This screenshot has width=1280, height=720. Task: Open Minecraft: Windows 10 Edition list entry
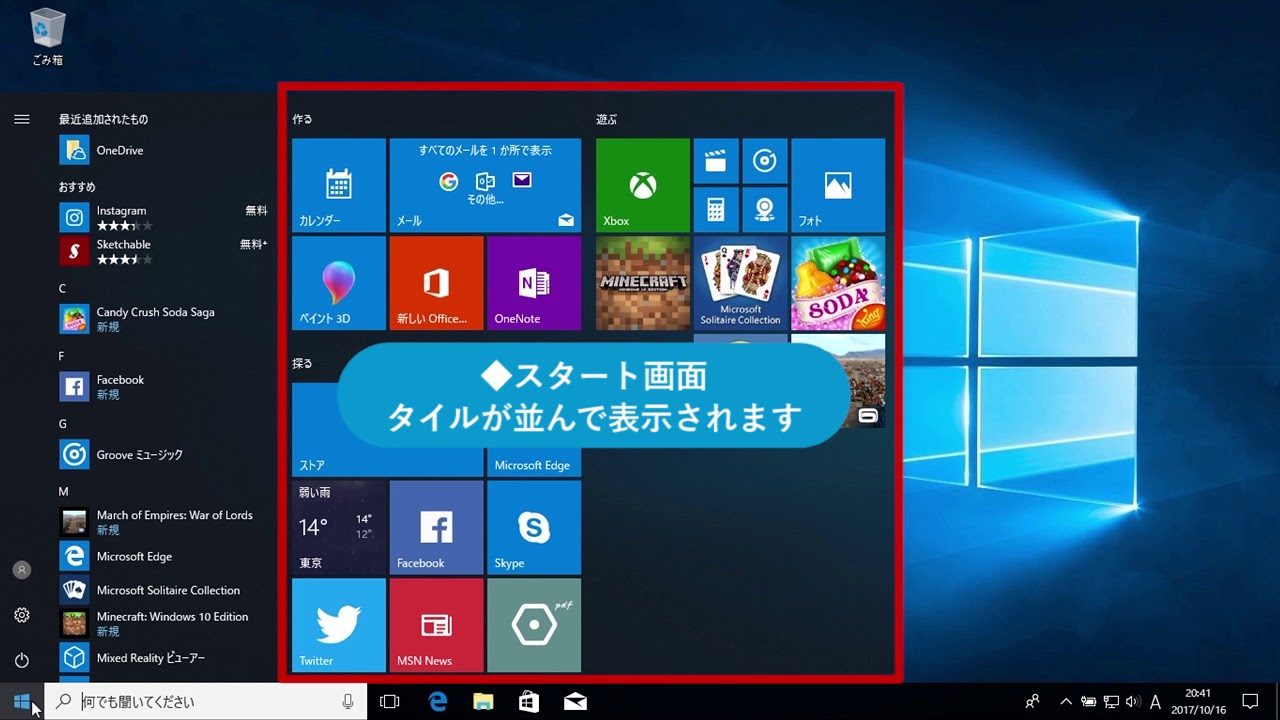pyautogui.click(x=163, y=624)
